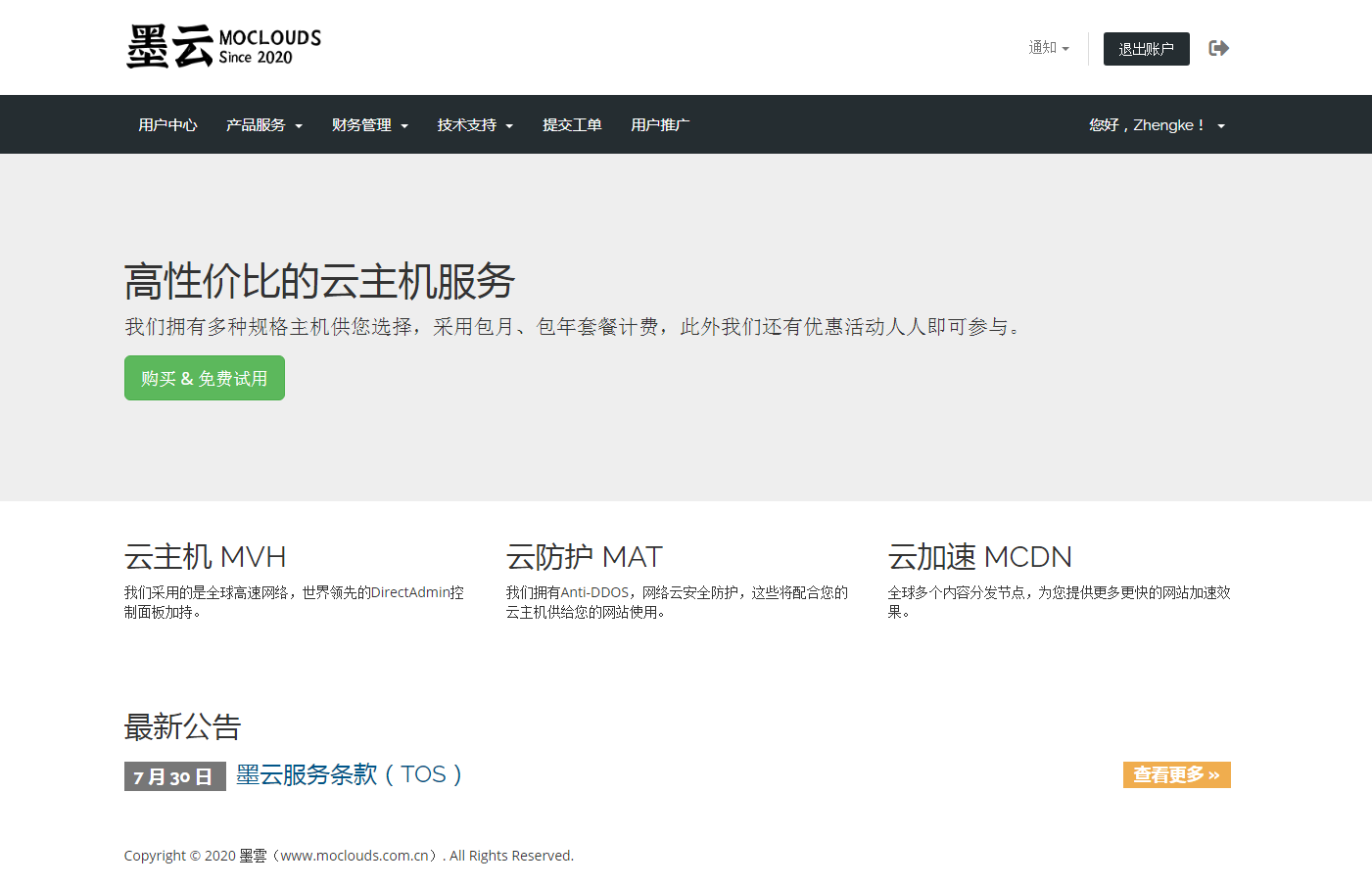Click the 7月30日 date badge

(174, 776)
